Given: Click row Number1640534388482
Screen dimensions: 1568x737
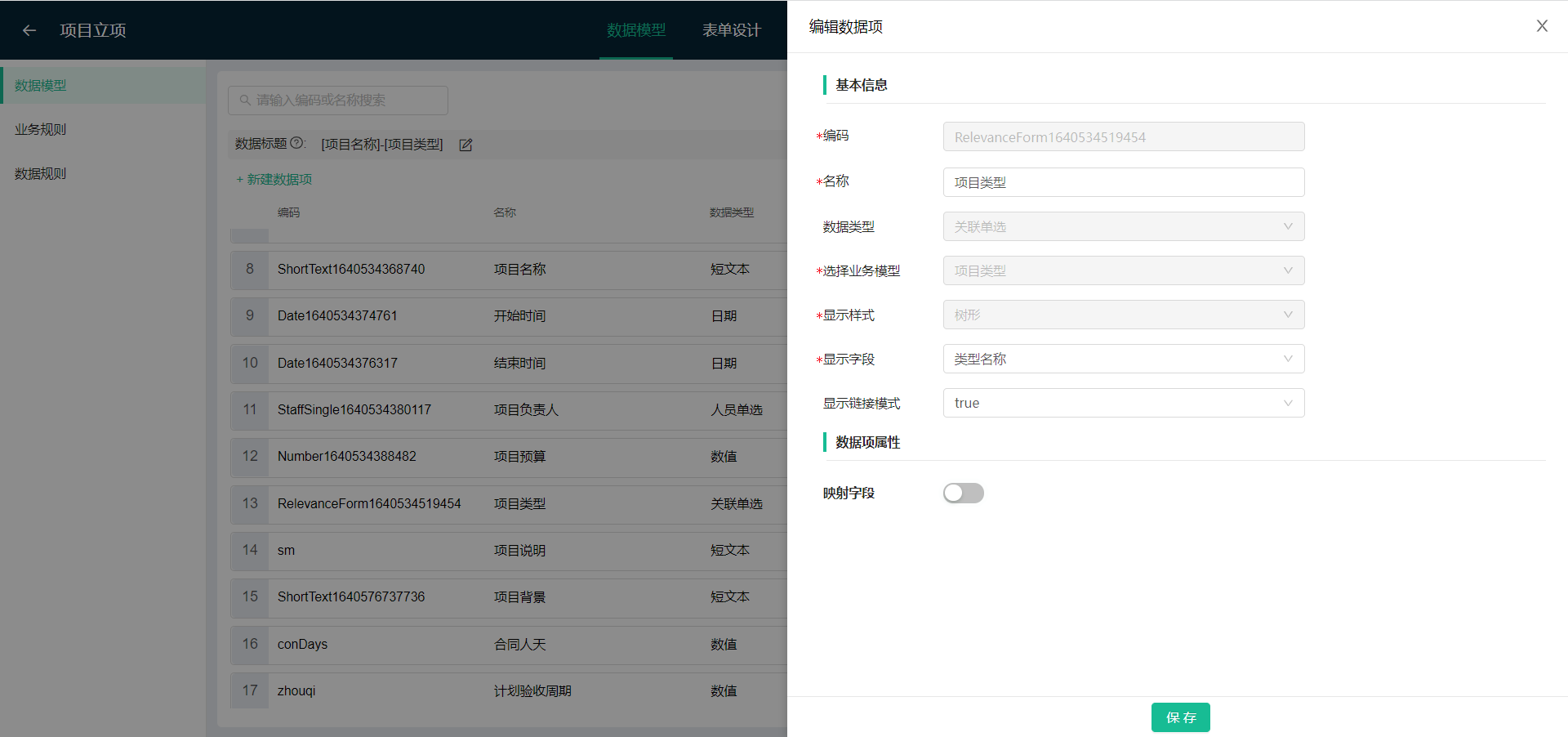Looking at the screenshot, I should (509, 457).
